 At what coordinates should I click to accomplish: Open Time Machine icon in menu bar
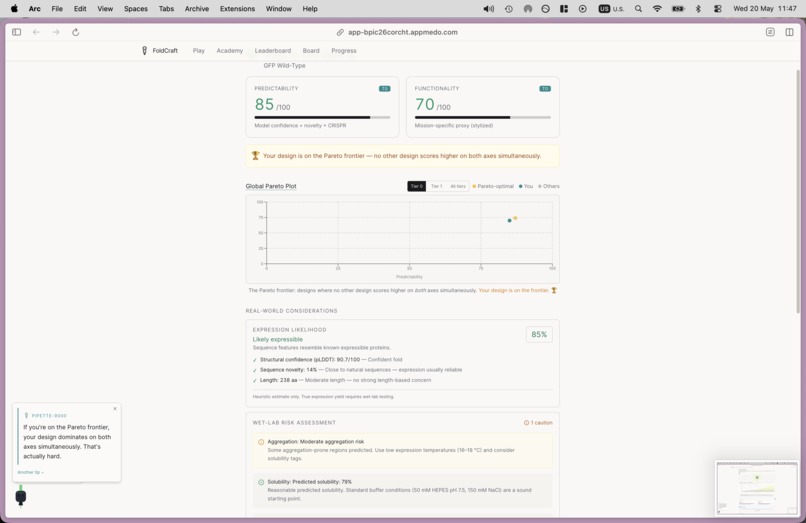coord(508,9)
